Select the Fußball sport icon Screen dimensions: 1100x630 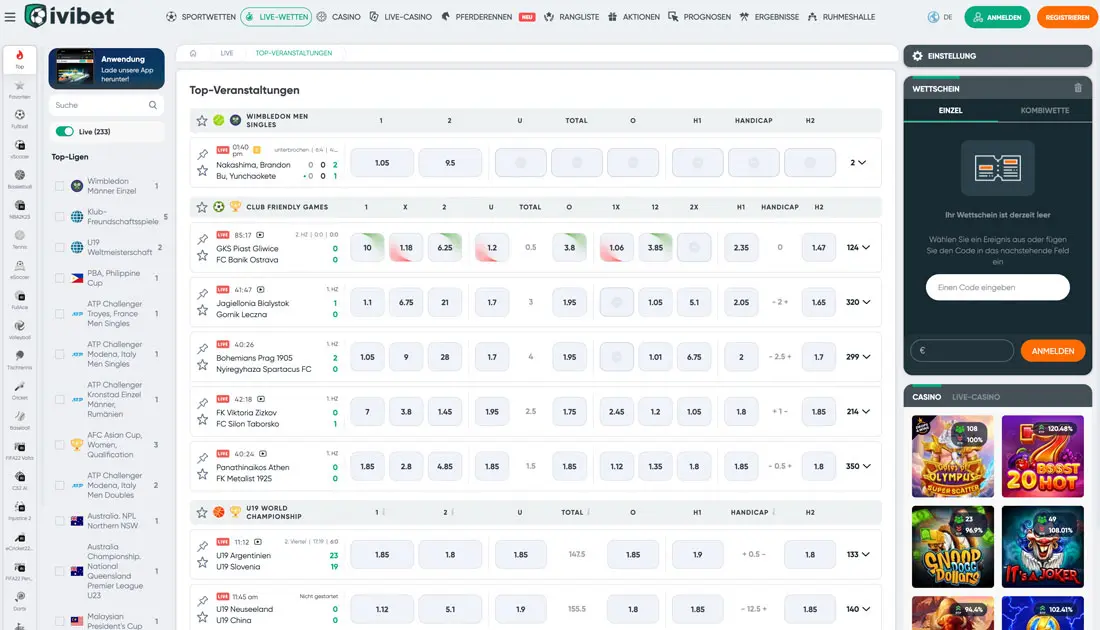click(20, 119)
